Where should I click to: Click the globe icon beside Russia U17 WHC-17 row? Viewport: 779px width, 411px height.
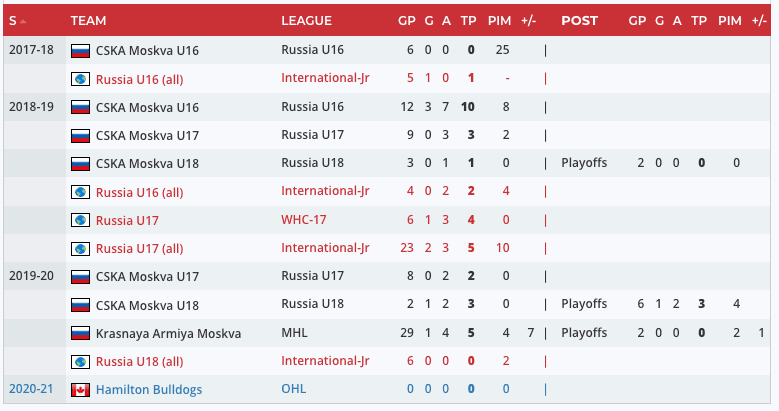click(80, 220)
